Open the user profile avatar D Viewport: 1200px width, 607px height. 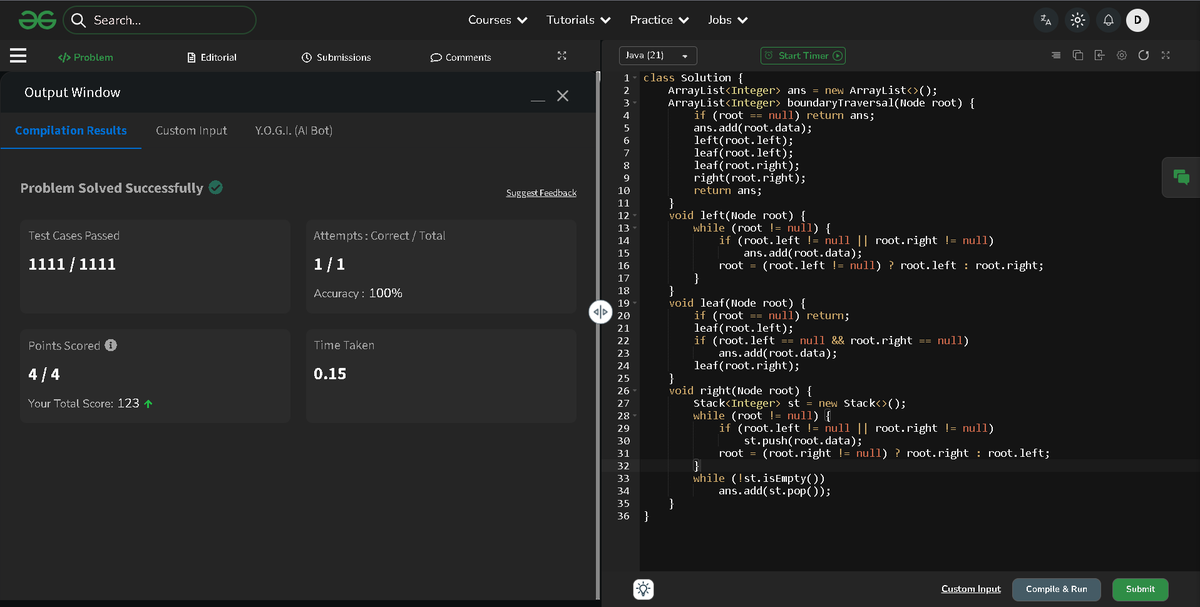(1137, 20)
